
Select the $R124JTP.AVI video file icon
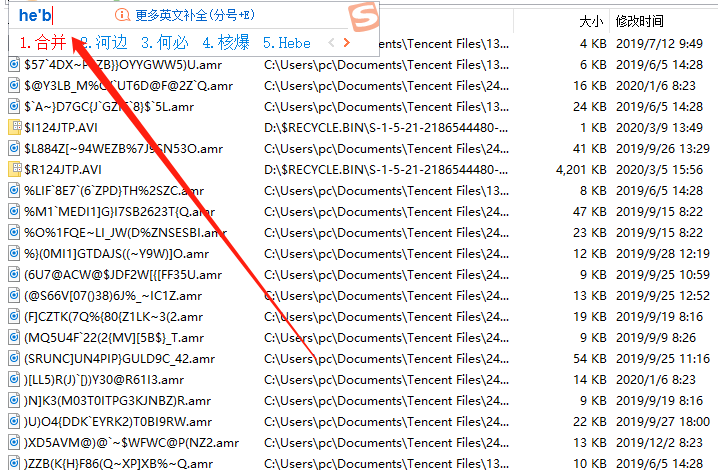15,169
